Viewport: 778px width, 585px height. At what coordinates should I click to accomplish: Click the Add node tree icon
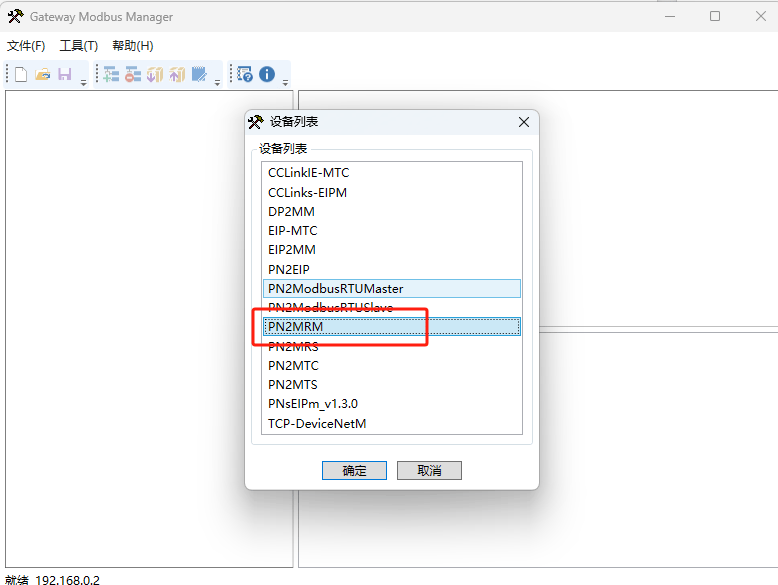[x=111, y=74]
